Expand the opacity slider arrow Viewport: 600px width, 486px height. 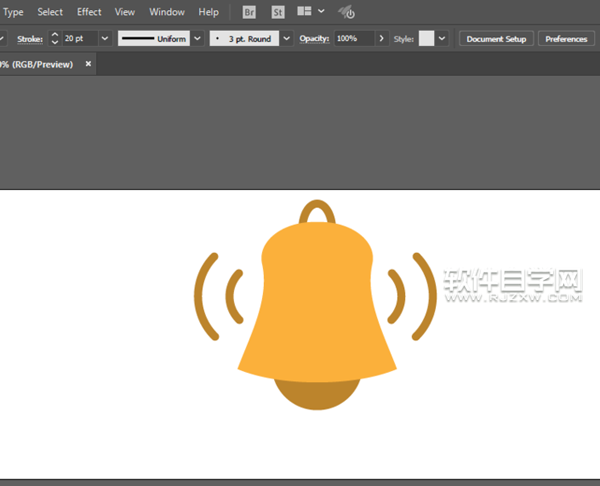click(381, 38)
